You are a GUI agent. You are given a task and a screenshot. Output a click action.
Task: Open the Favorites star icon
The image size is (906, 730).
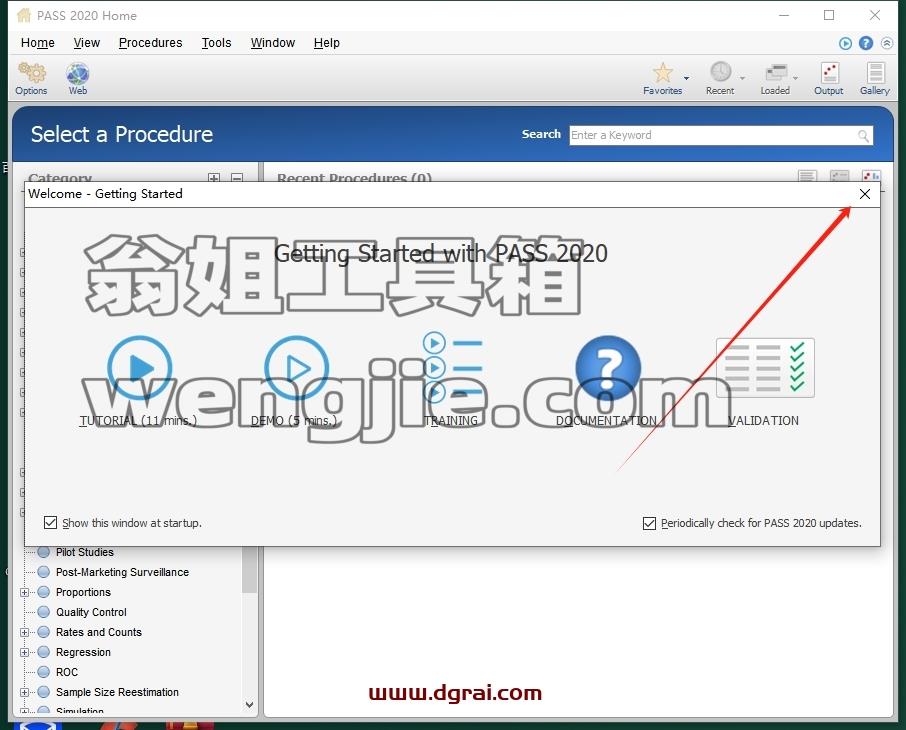click(663, 73)
